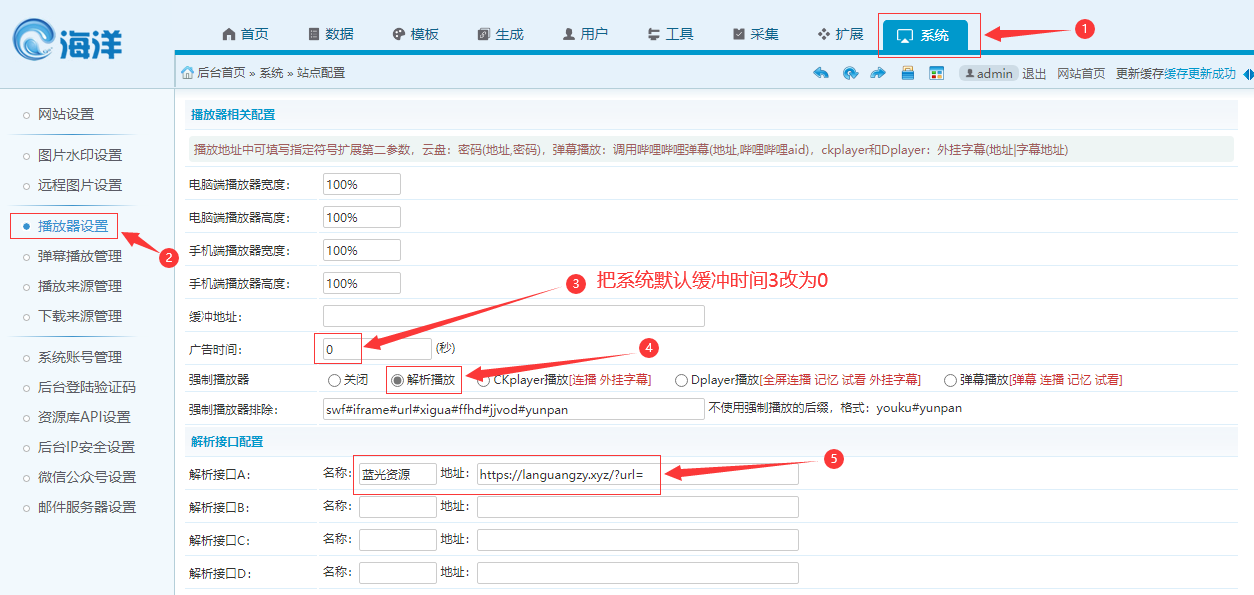This screenshot has height=595, width=1254.
Task: Select the 弹幕播放 radio option
Action: coord(950,380)
